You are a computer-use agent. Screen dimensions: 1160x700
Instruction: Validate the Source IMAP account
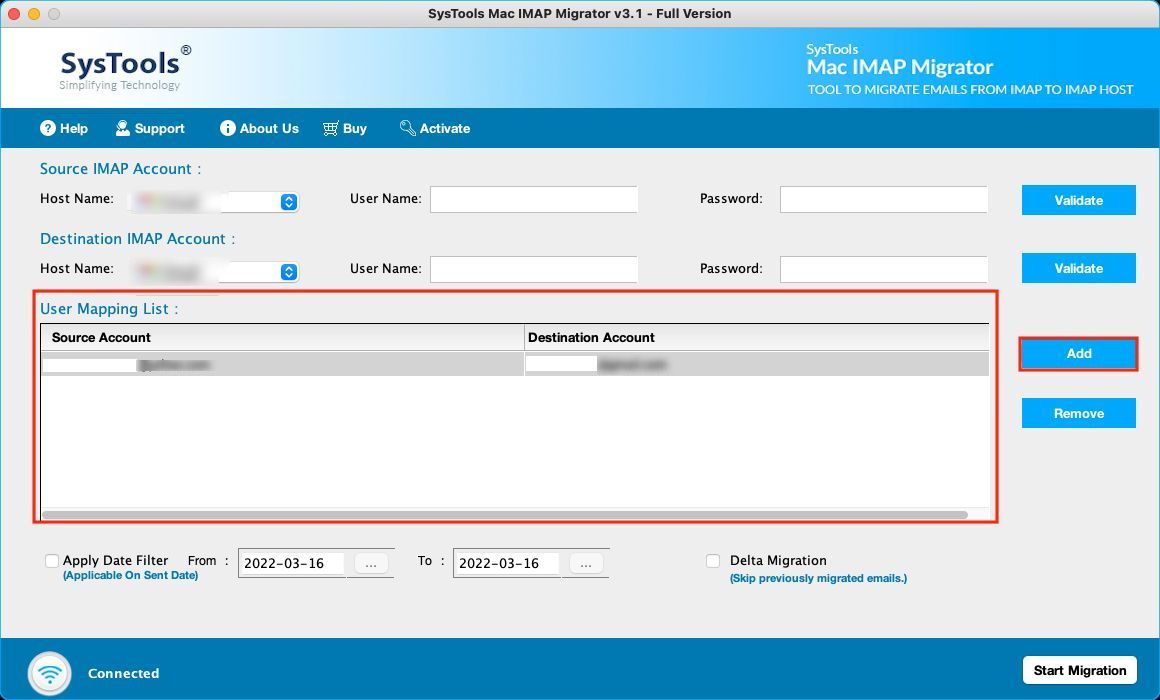pos(1079,200)
